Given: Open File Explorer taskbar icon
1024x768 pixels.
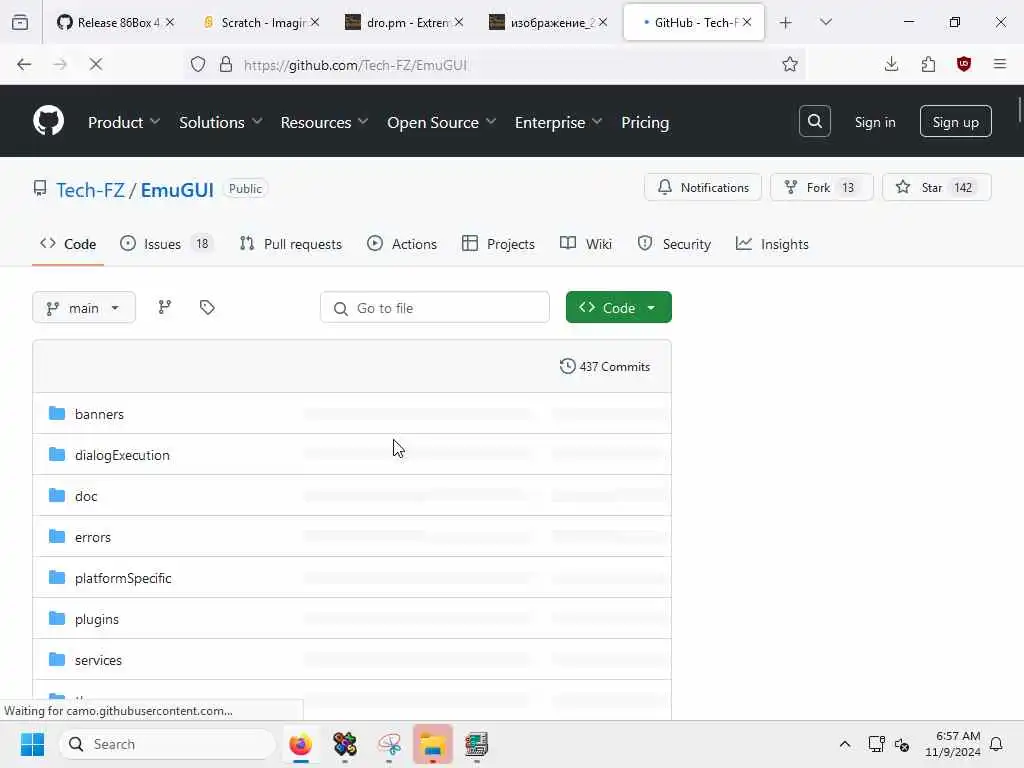Looking at the screenshot, I should click(x=432, y=744).
